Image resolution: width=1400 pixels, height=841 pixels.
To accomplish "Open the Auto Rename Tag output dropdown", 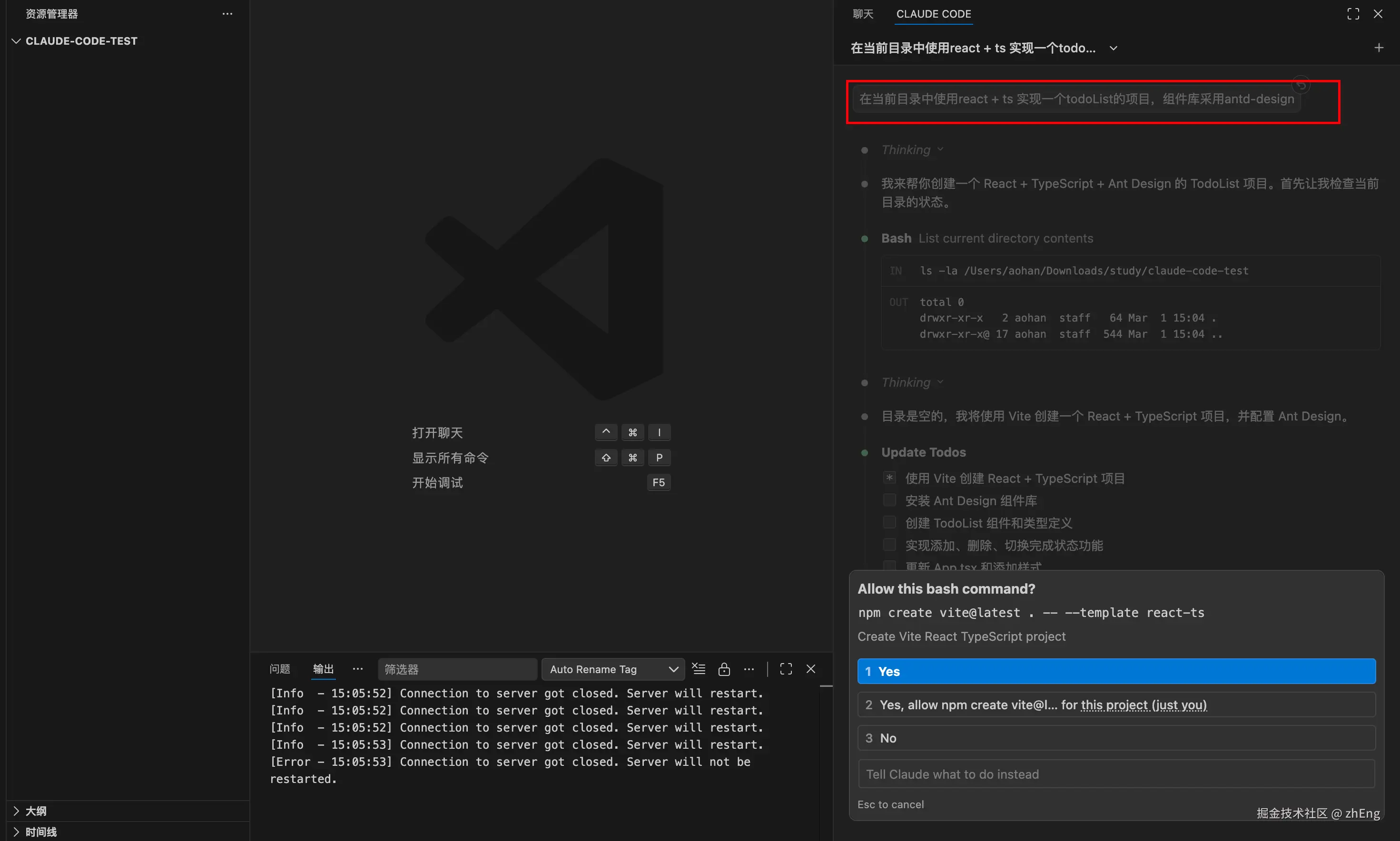I will point(613,669).
